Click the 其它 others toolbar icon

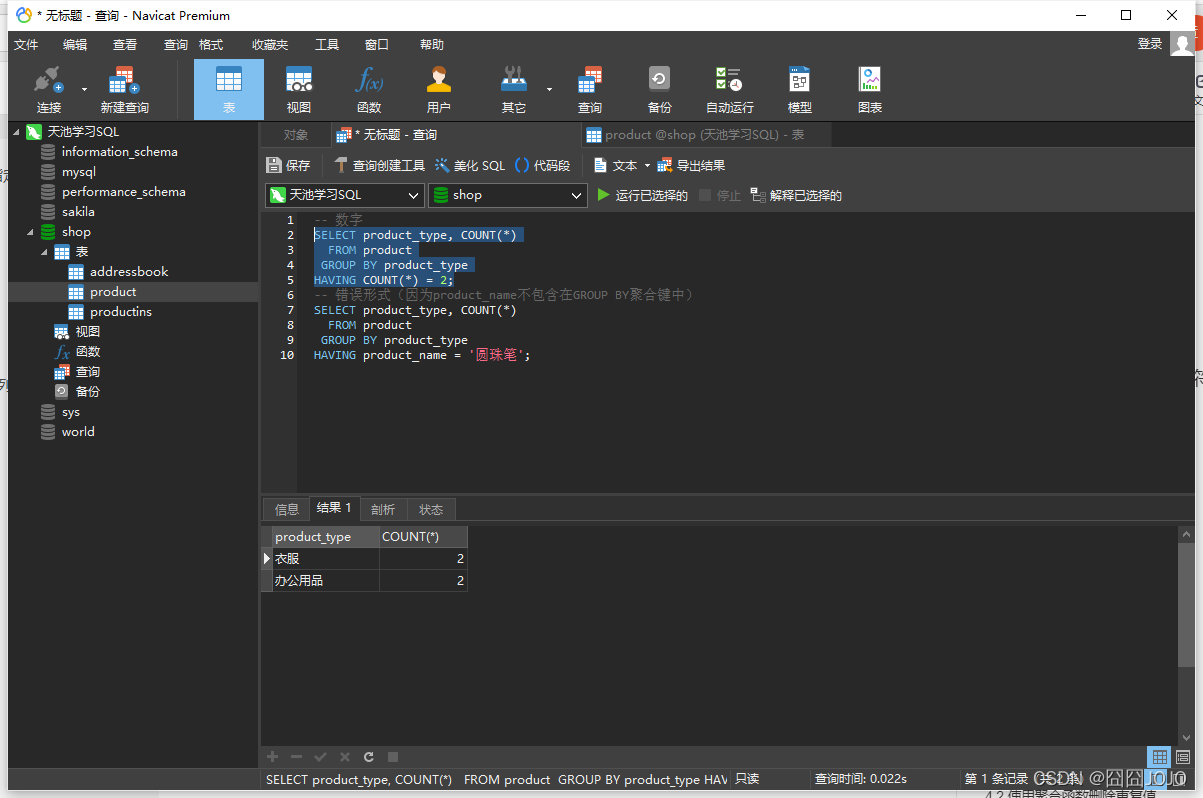514,90
